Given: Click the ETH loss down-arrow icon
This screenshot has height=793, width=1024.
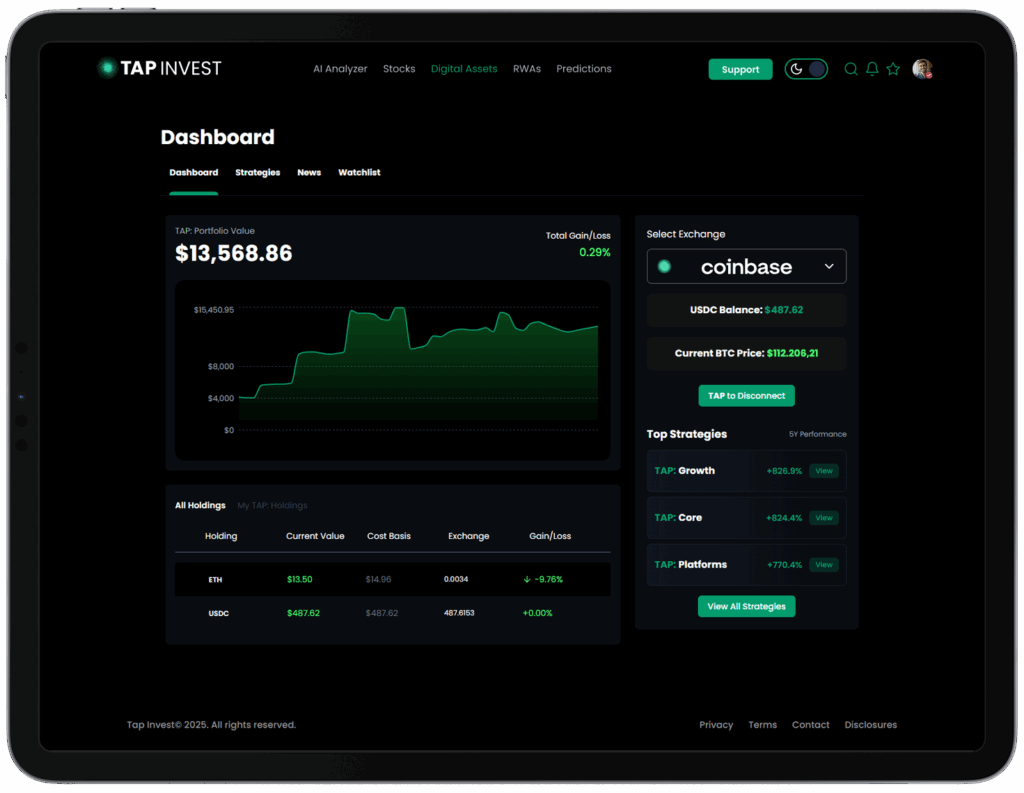Looking at the screenshot, I should point(526,579).
